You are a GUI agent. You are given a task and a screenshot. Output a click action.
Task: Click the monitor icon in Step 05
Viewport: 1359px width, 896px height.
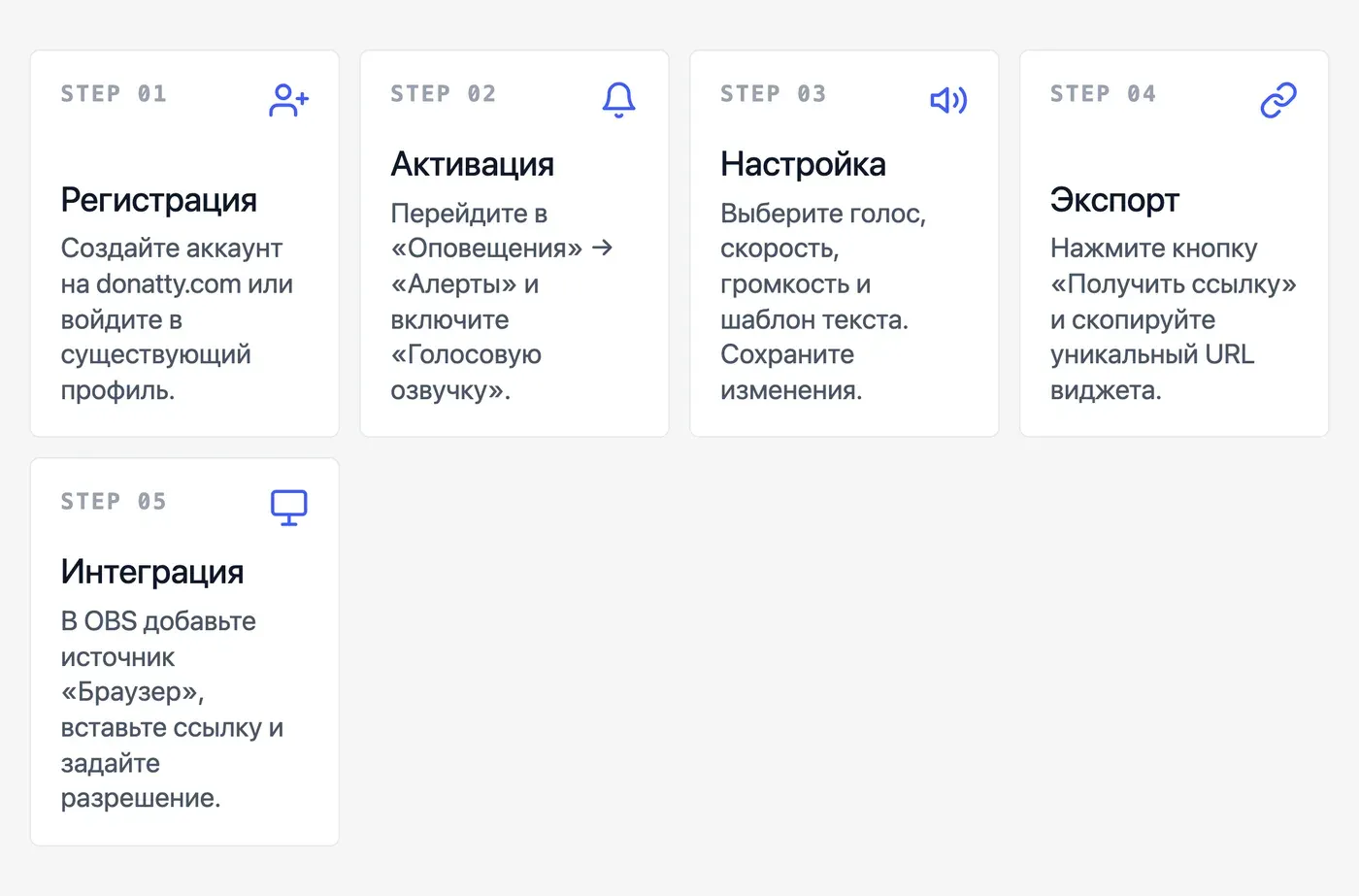(x=288, y=508)
